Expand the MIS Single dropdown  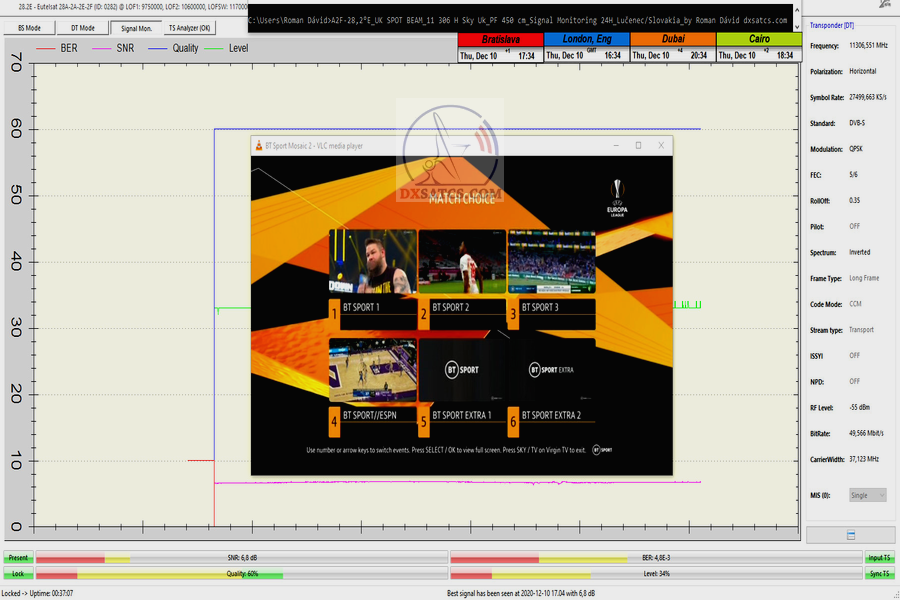[866, 495]
